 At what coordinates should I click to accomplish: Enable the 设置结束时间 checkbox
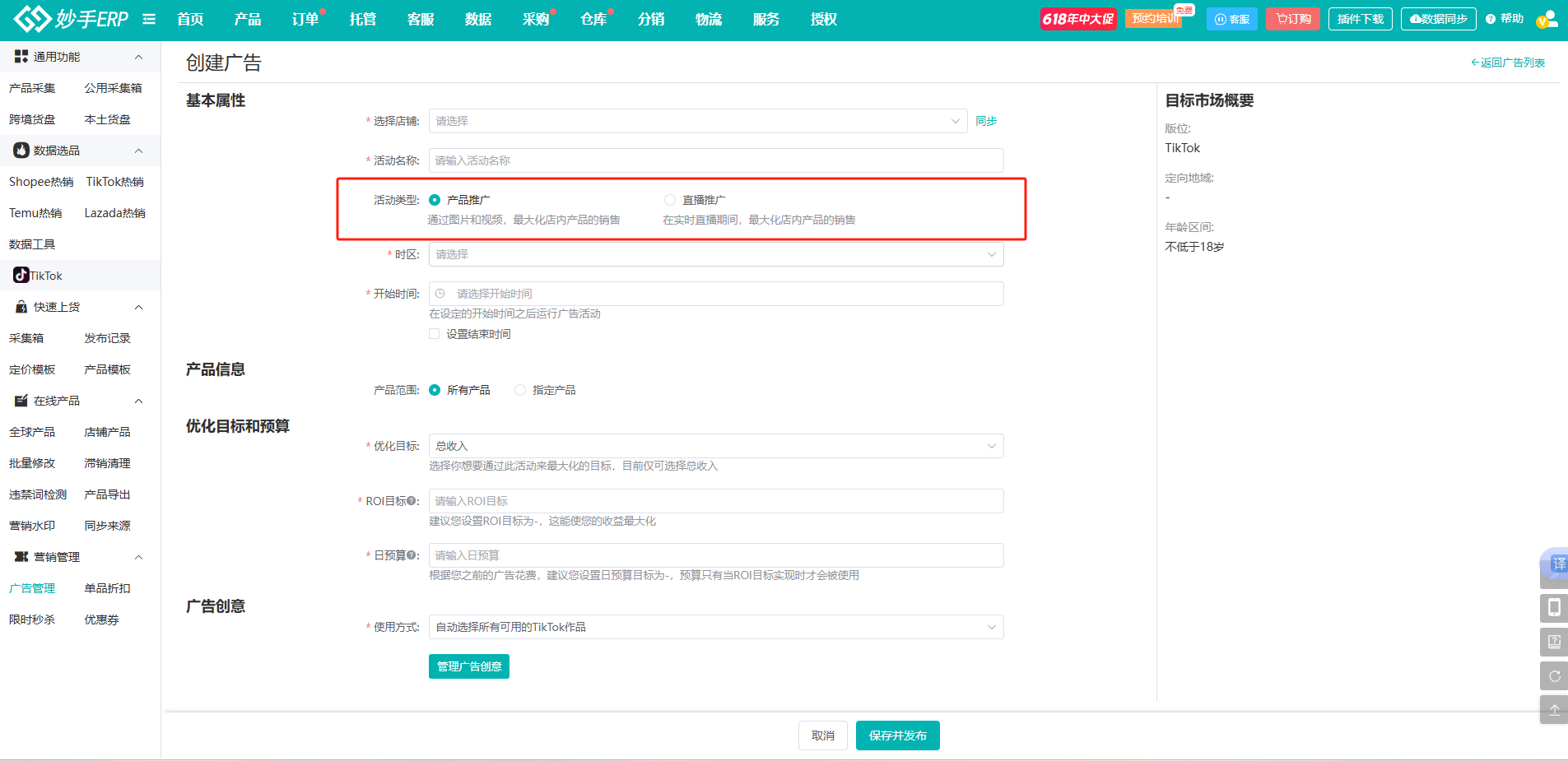[434, 334]
